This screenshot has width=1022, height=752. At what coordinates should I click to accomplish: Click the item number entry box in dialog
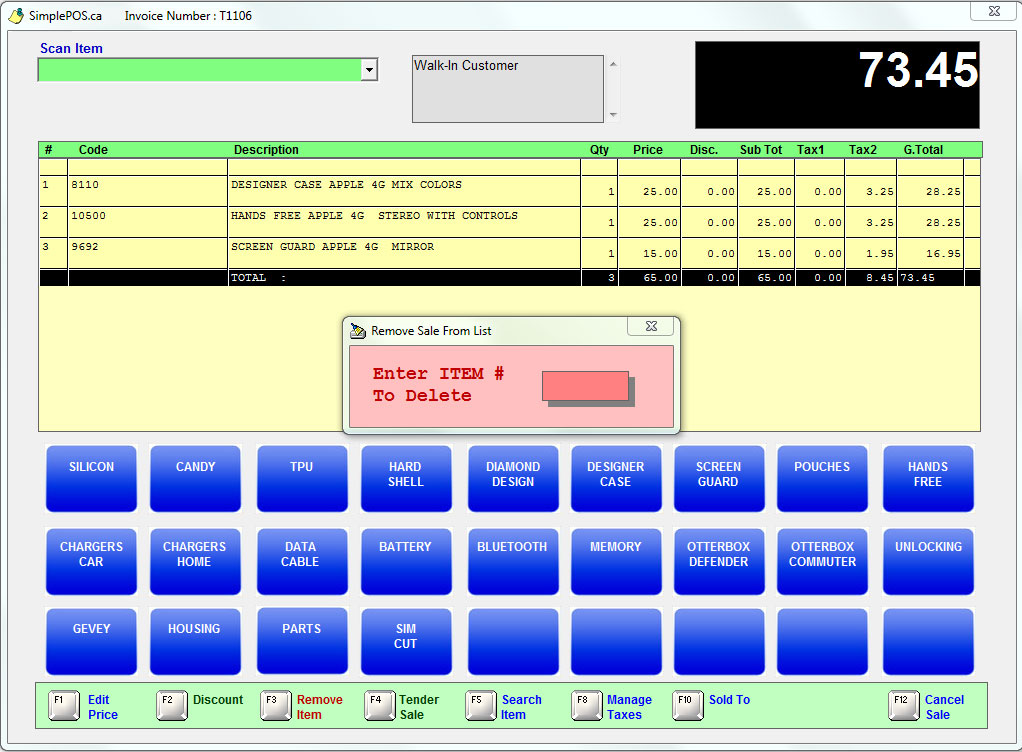(x=585, y=386)
